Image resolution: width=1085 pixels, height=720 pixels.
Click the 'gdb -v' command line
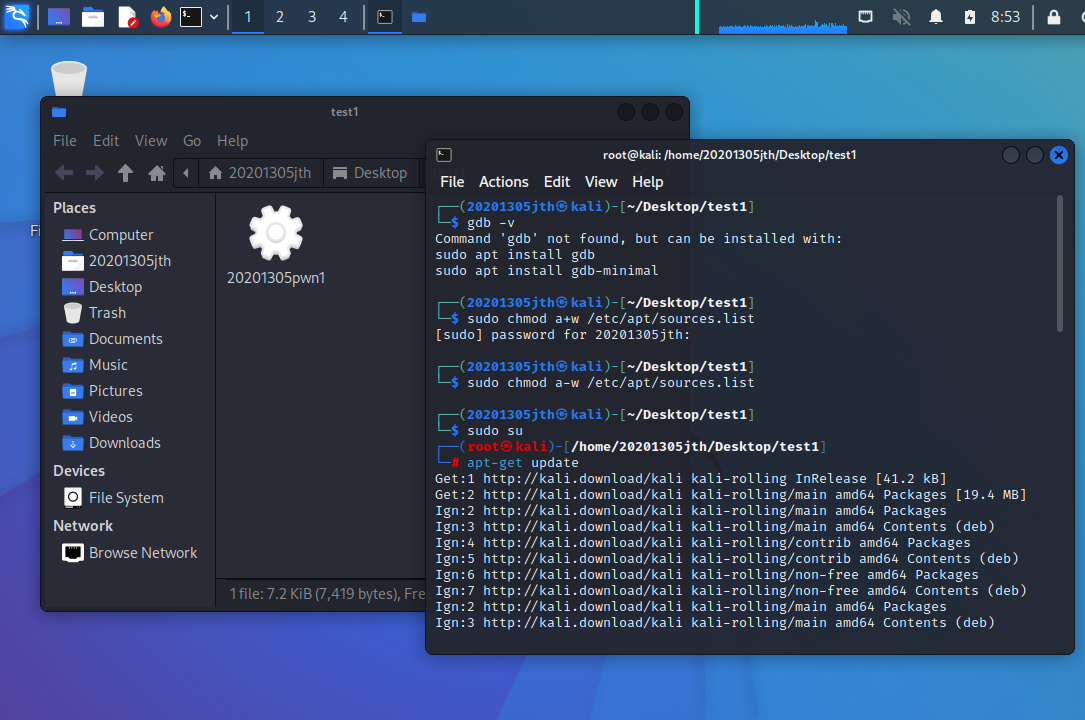[491, 223]
